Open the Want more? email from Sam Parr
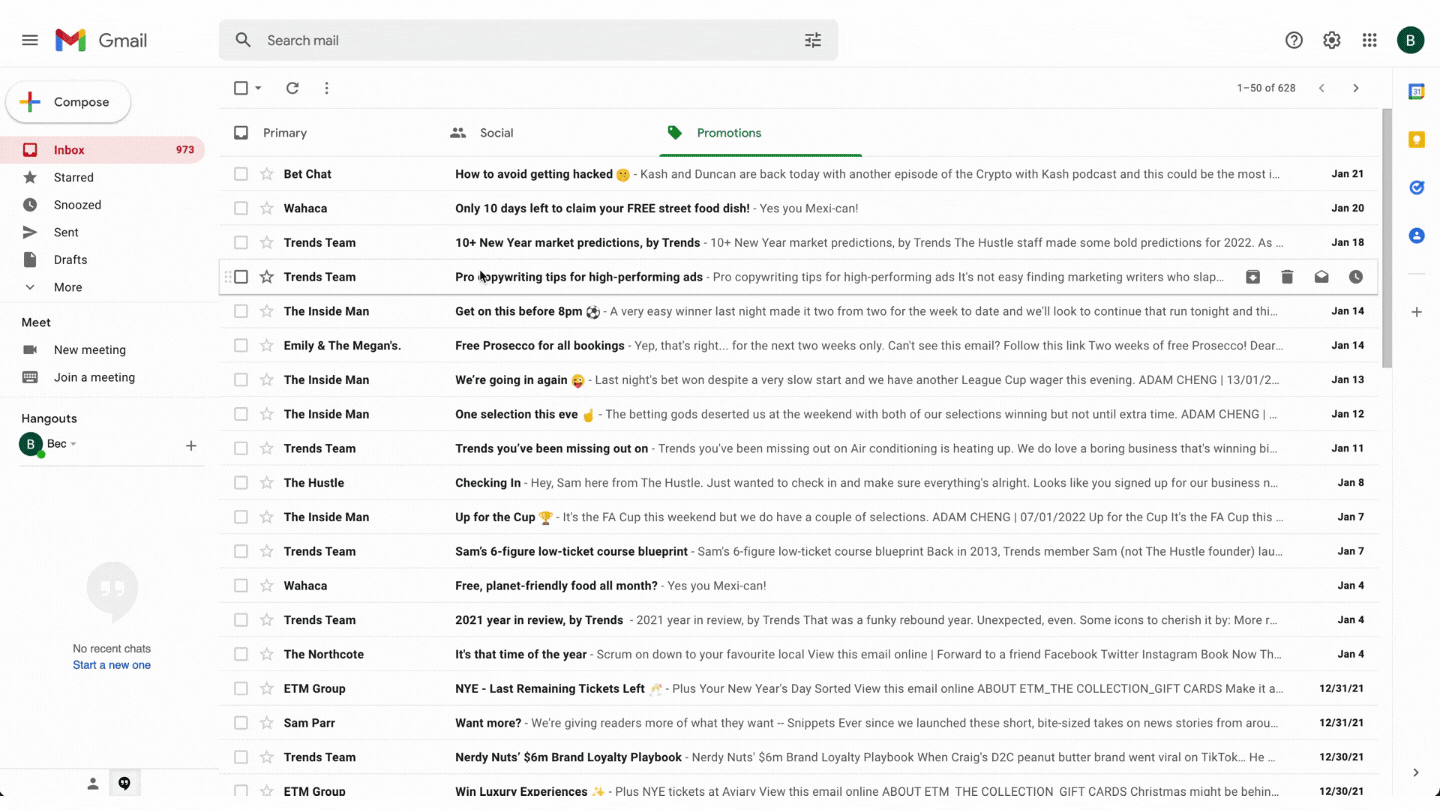1440x810 pixels. tap(799, 723)
